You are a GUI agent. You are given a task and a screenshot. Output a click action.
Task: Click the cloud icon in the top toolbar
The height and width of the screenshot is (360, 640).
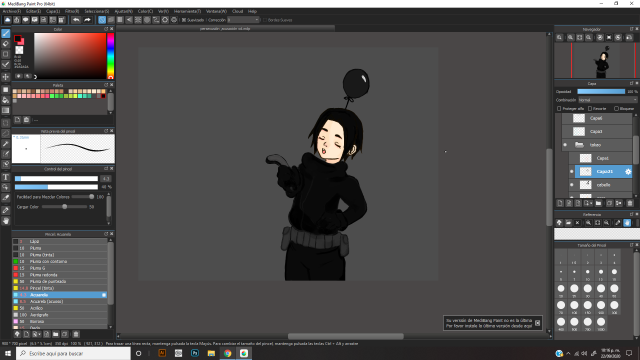pos(8,20)
